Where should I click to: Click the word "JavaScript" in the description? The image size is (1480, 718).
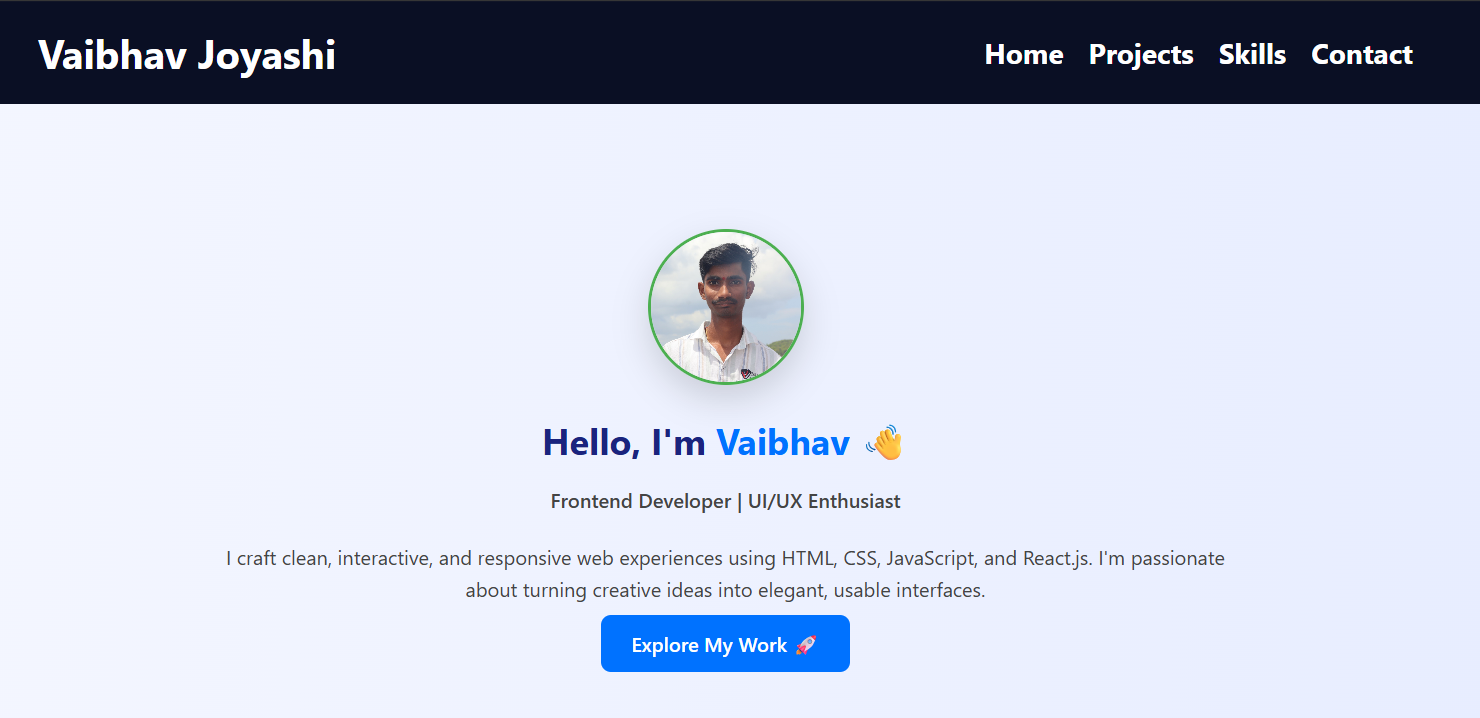930,558
